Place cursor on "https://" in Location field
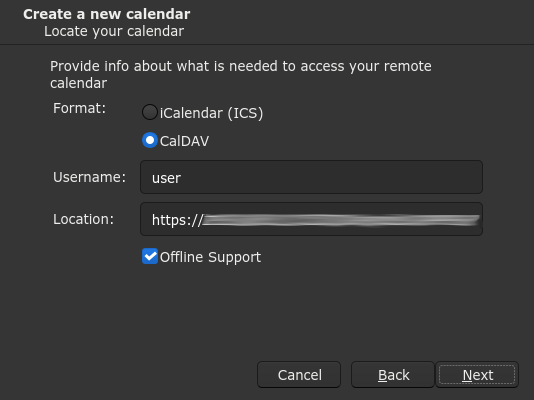 point(177,220)
